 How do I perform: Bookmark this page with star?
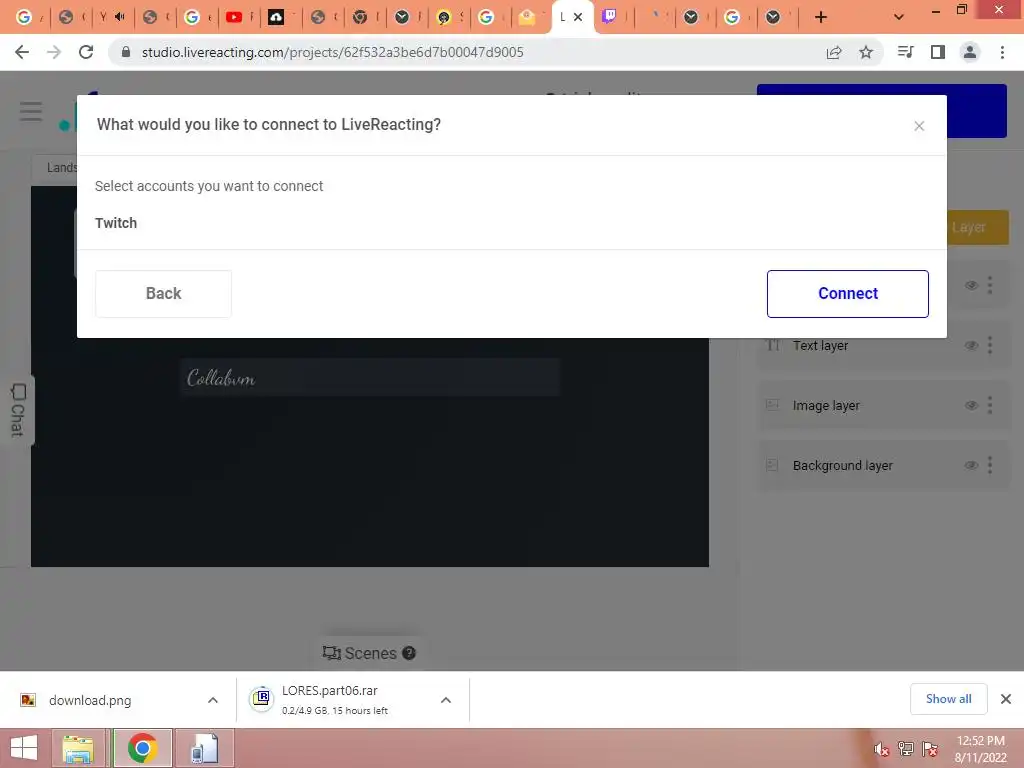point(866,52)
